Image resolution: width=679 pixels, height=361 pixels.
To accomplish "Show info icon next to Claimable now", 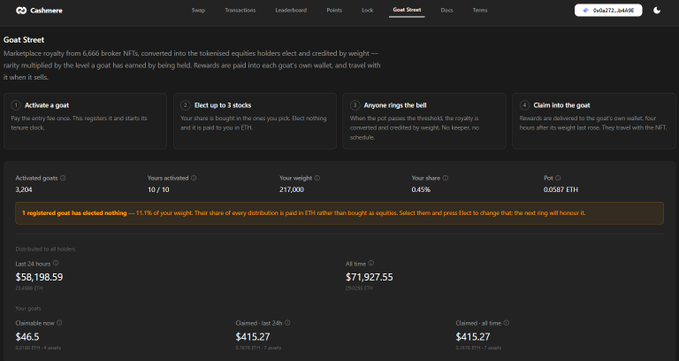I will pyautogui.click(x=59, y=323).
